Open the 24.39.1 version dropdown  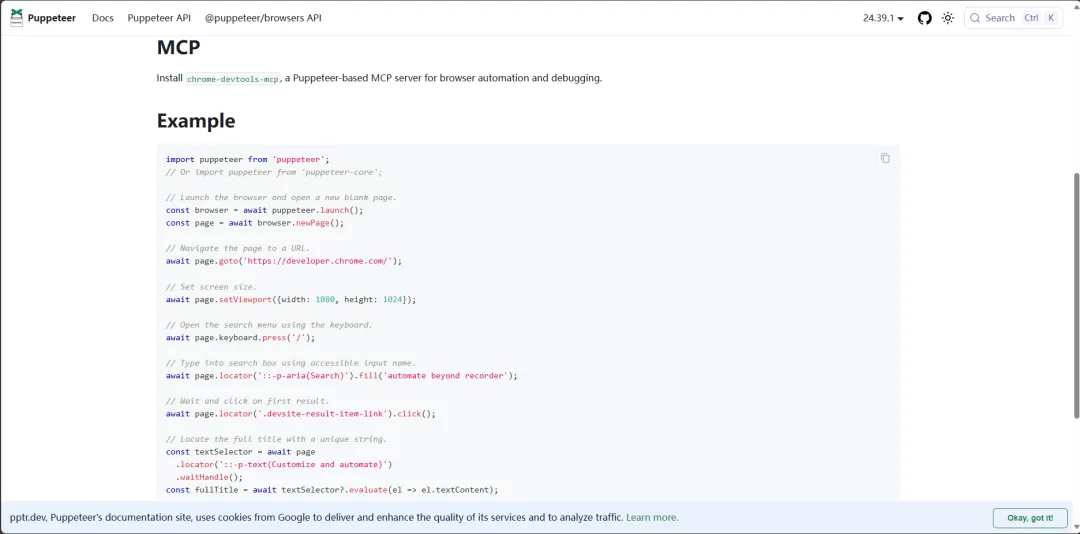[883, 18]
